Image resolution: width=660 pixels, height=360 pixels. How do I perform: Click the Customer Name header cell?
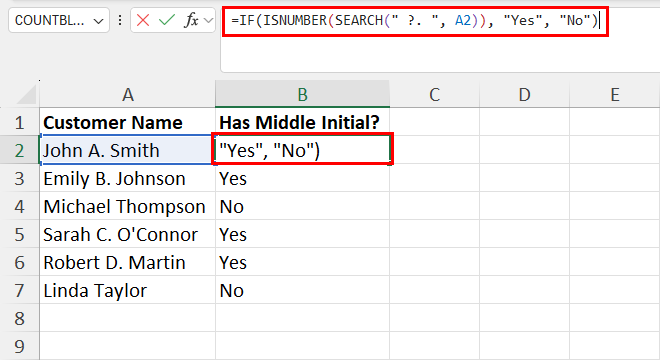(128, 122)
